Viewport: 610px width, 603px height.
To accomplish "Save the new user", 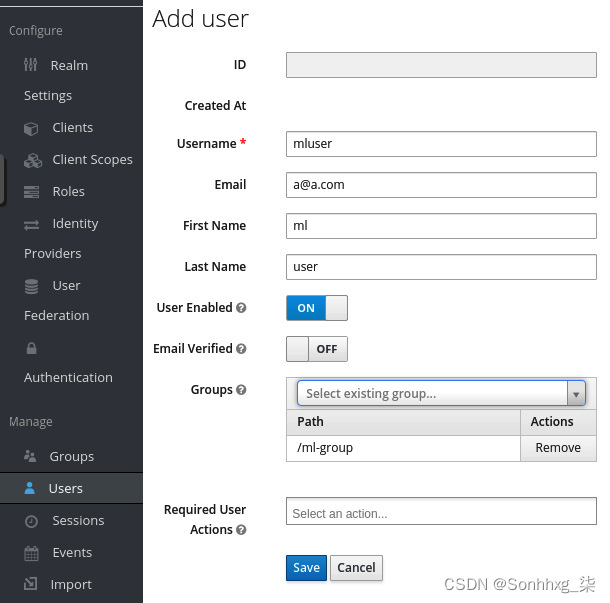I will (x=306, y=568).
